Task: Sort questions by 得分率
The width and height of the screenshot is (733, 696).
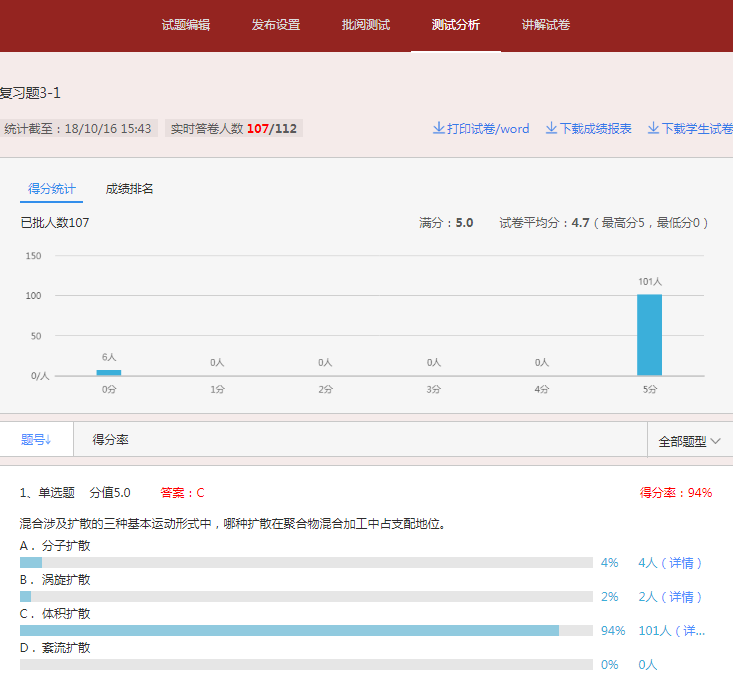Action: point(110,439)
